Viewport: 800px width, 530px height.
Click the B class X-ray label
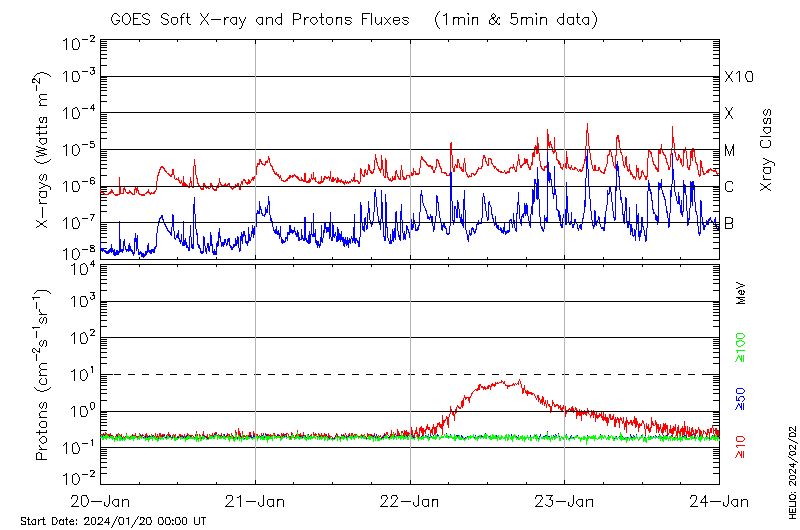click(x=729, y=223)
